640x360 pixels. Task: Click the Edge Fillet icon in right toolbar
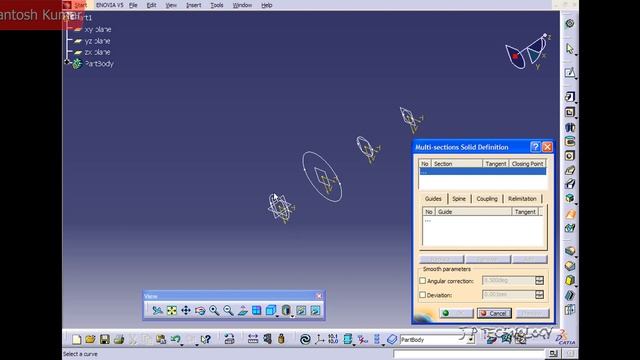[x=570, y=251]
